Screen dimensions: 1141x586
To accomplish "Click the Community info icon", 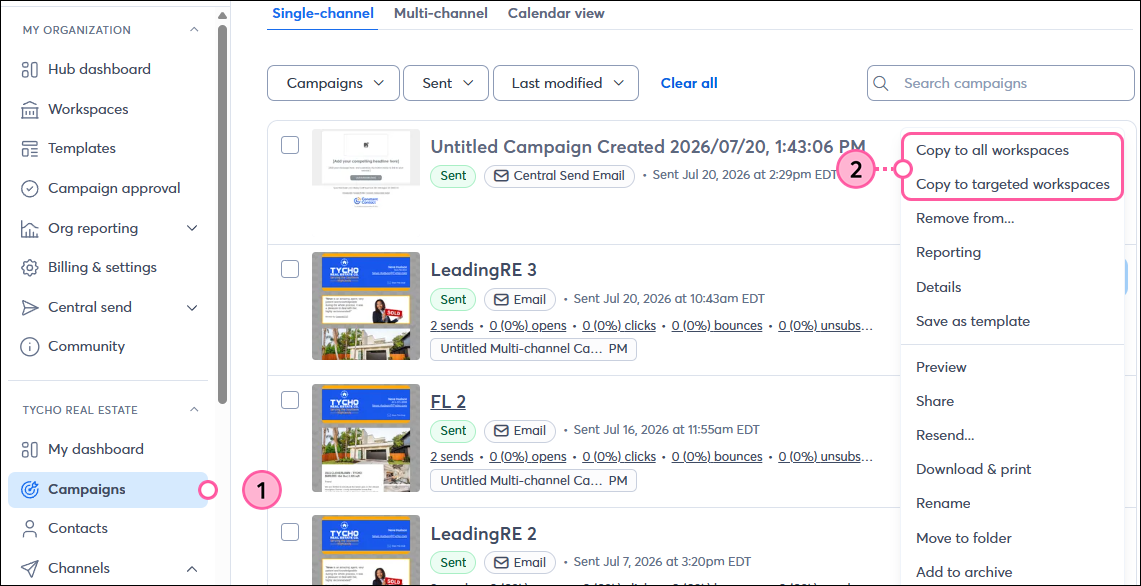I will tap(29, 347).
